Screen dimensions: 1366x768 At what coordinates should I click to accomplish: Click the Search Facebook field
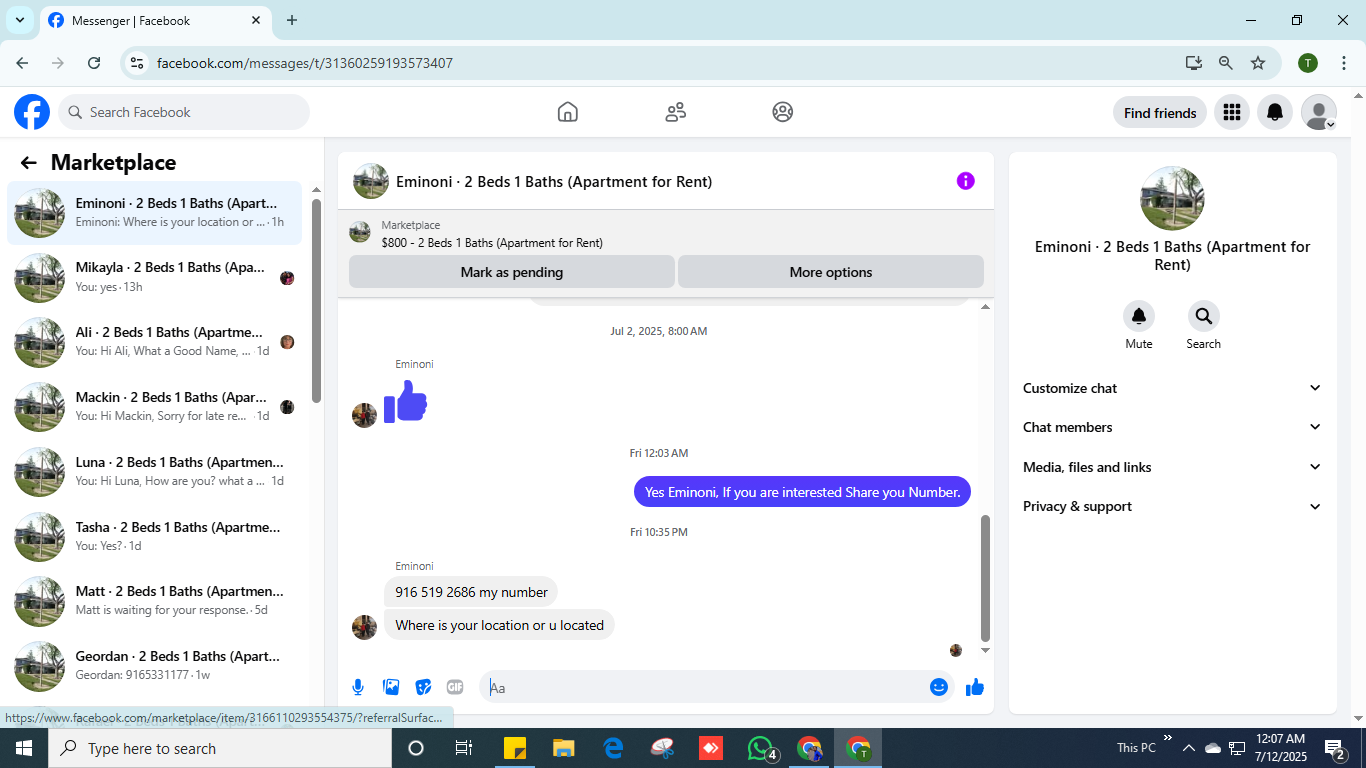pos(184,112)
